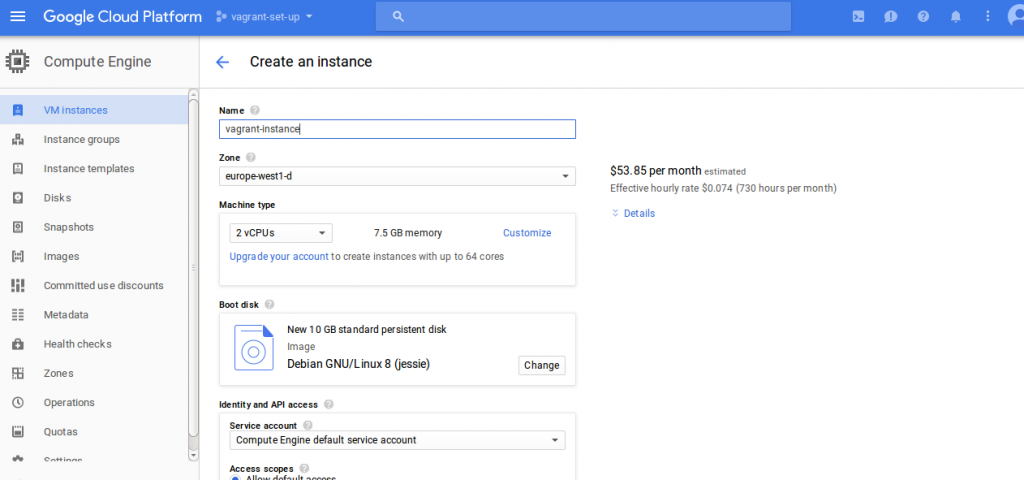The width and height of the screenshot is (1024, 480).
Task: Open Committed use discounts in the sidebar
Action: pyautogui.click(x=94, y=285)
